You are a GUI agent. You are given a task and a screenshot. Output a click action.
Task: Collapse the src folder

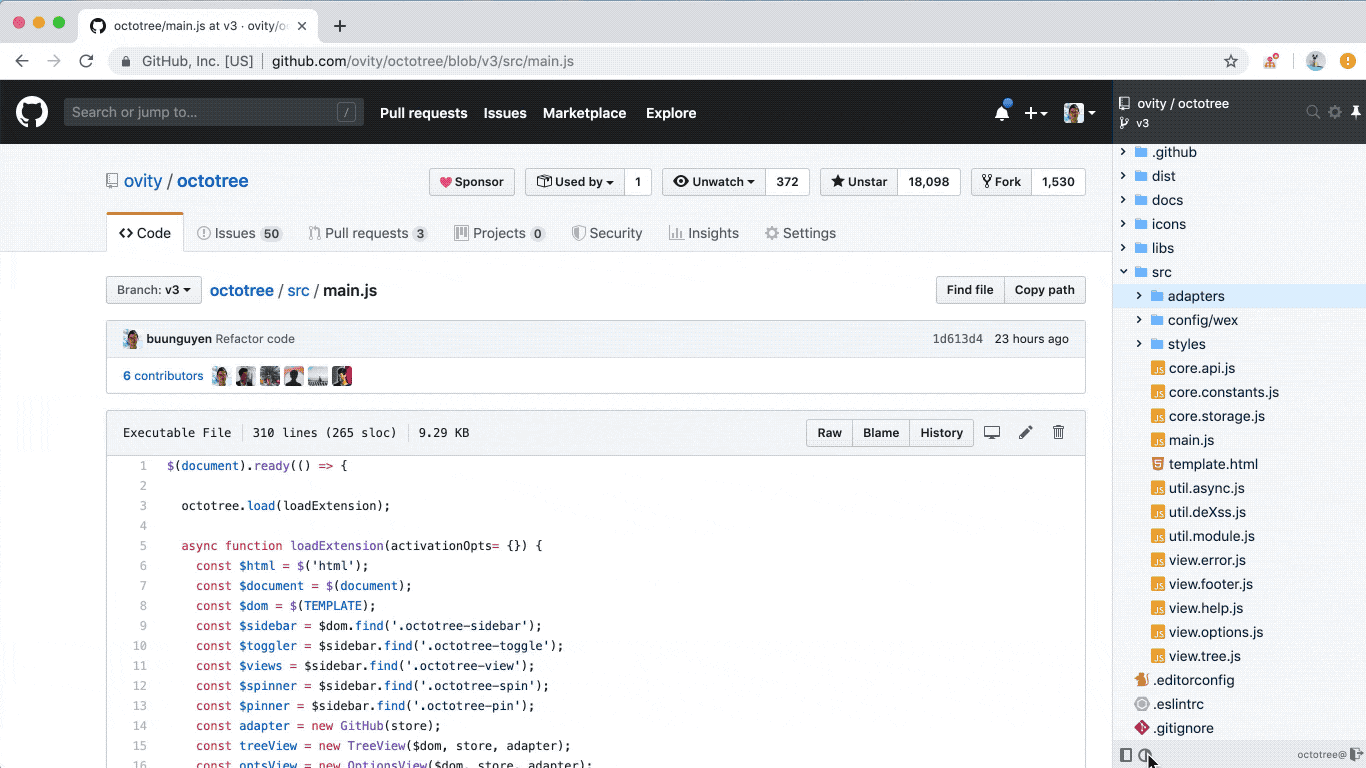click(1124, 272)
